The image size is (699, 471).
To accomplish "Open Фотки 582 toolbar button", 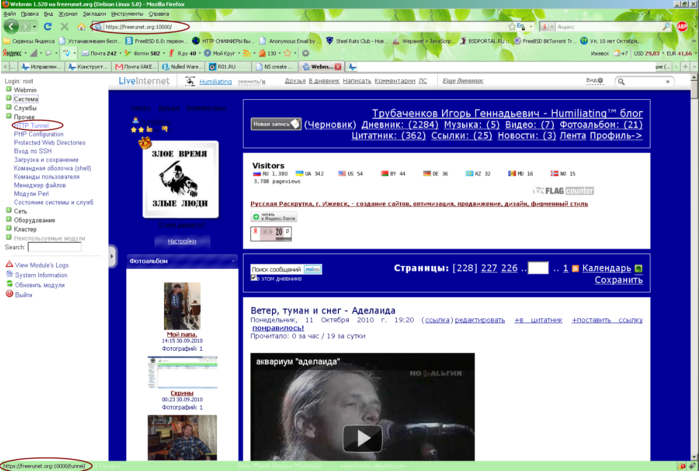I will click(142, 53).
